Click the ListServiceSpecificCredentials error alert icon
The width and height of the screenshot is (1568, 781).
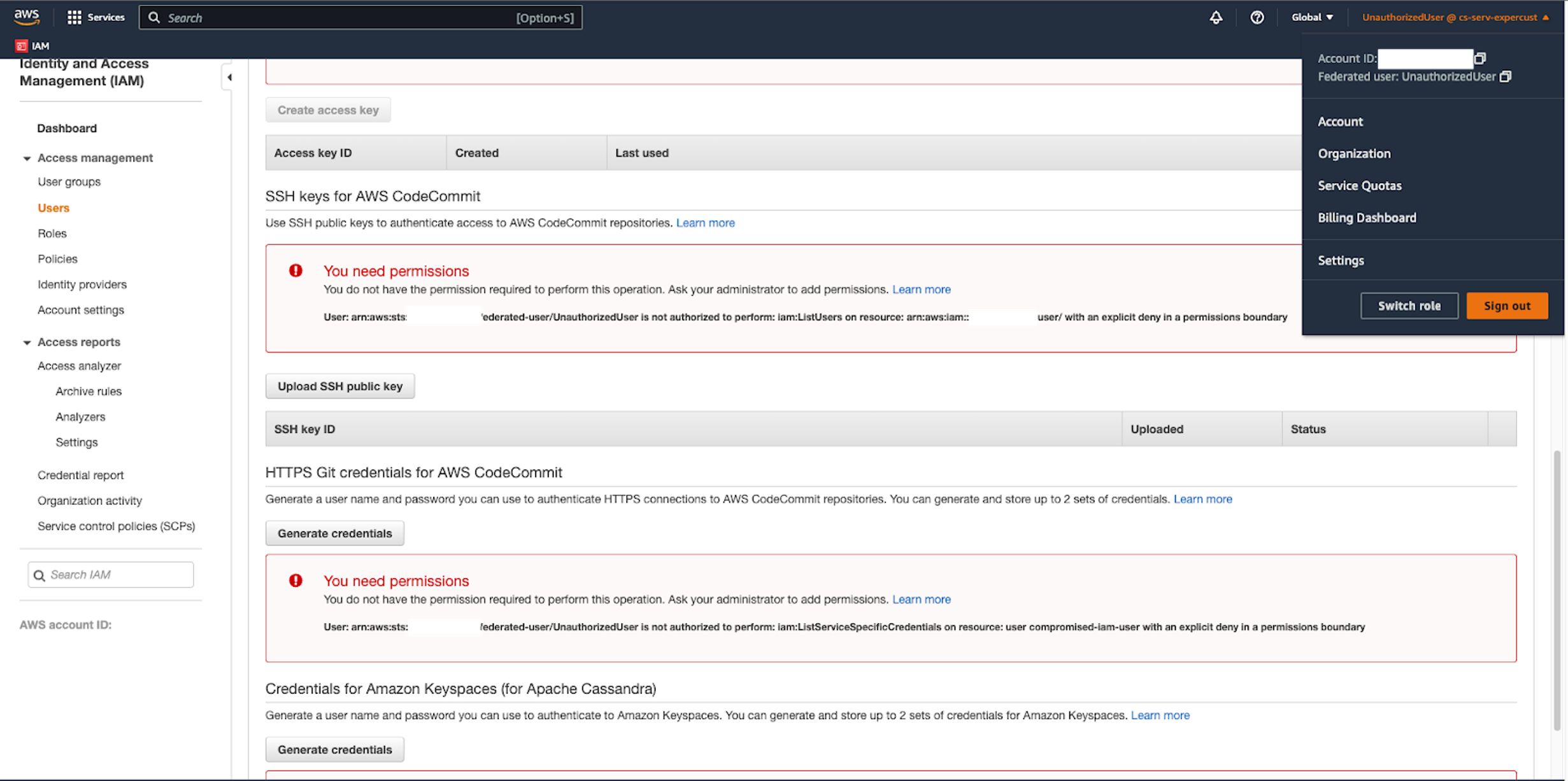pyautogui.click(x=296, y=580)
